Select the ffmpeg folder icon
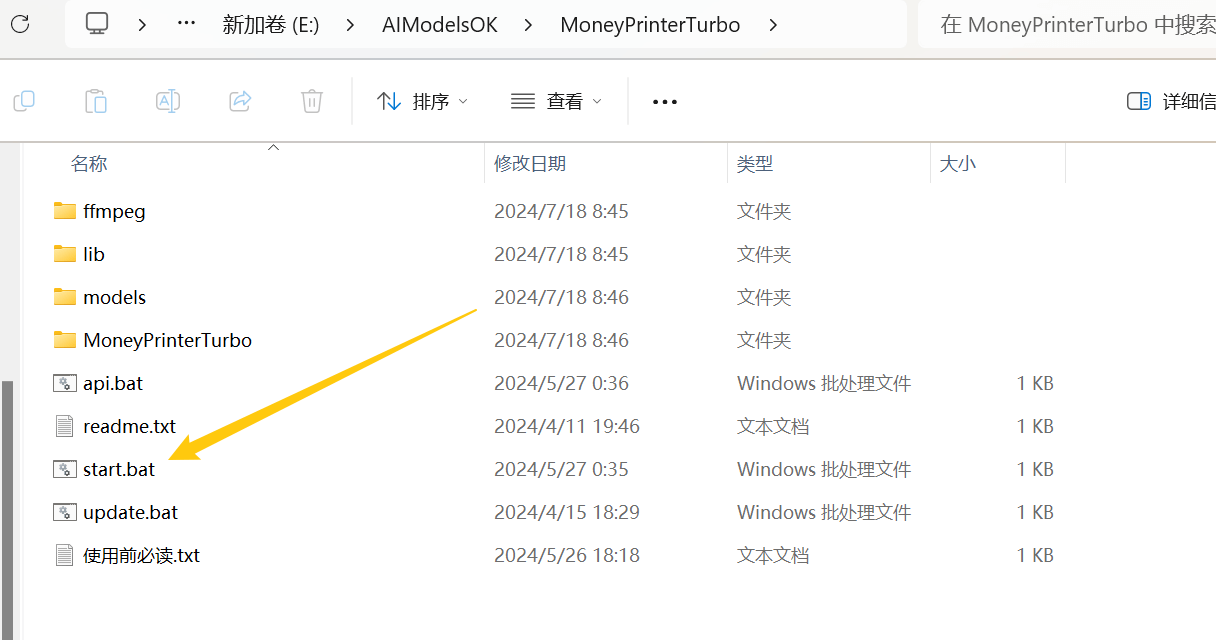 (x=65, y=211)
